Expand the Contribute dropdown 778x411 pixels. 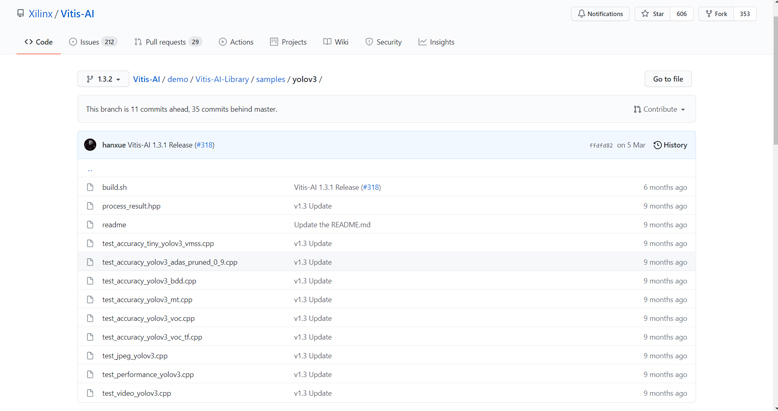659,109
